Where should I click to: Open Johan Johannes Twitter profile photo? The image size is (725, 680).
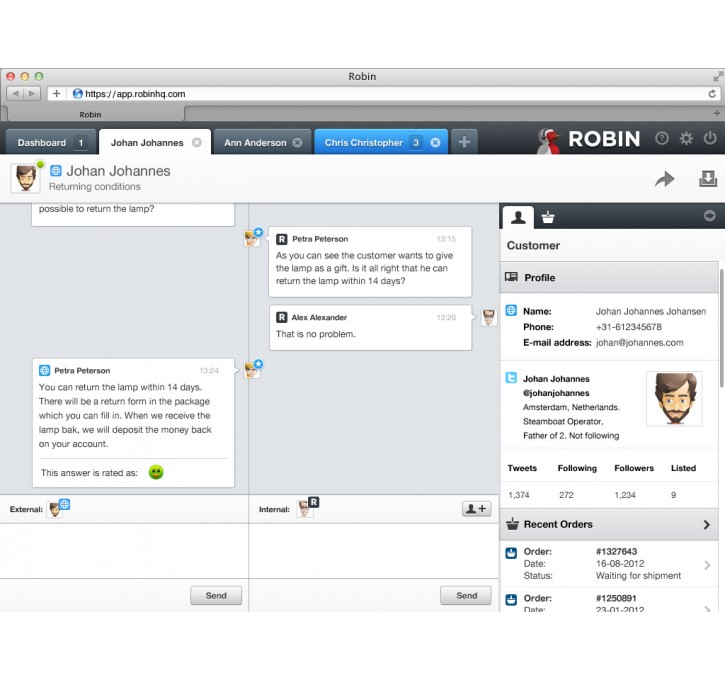[674, 398]
